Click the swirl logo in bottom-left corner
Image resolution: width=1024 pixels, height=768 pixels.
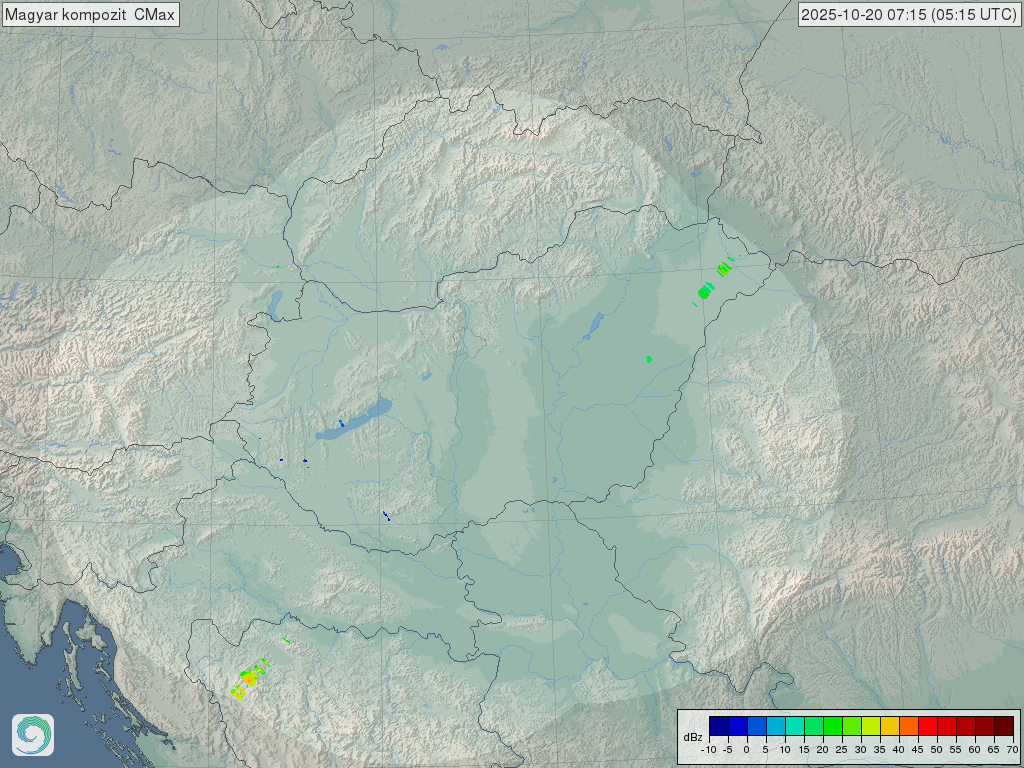(33, 735)
